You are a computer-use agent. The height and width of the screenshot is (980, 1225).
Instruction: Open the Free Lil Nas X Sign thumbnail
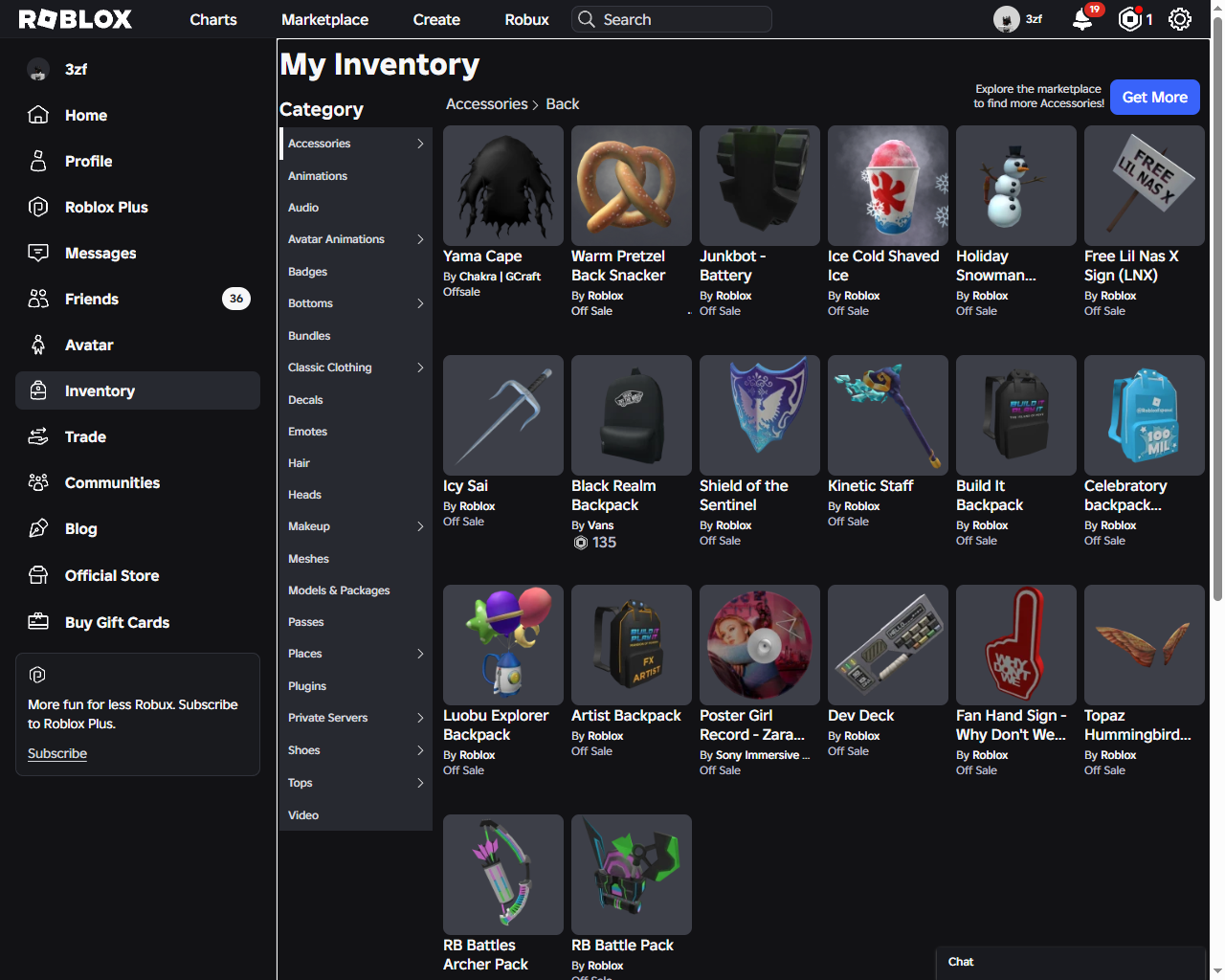click(x=1145, y=186)
